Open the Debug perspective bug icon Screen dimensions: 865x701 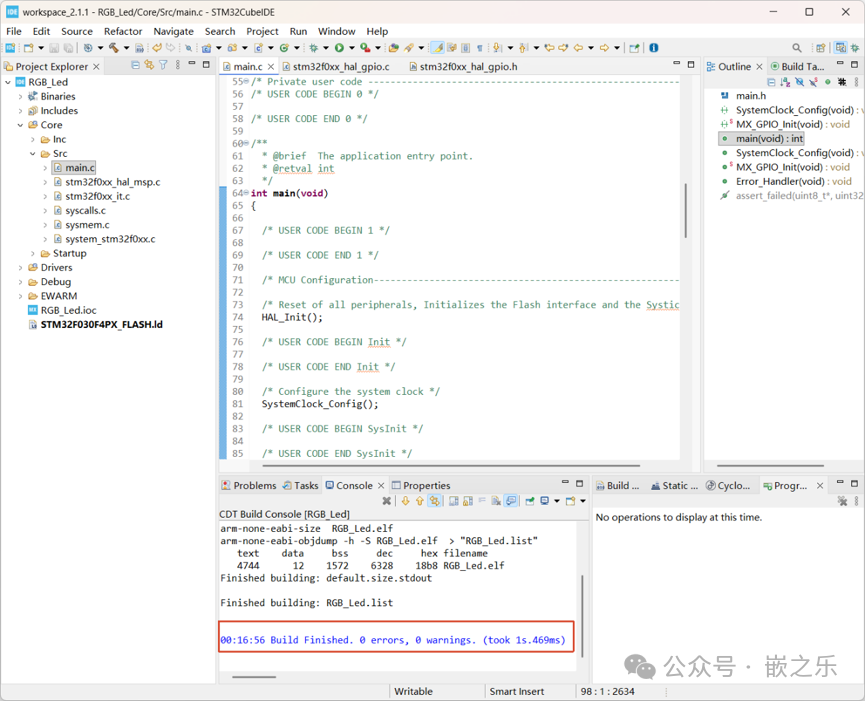pyautogui.click(x=855, y=47)
